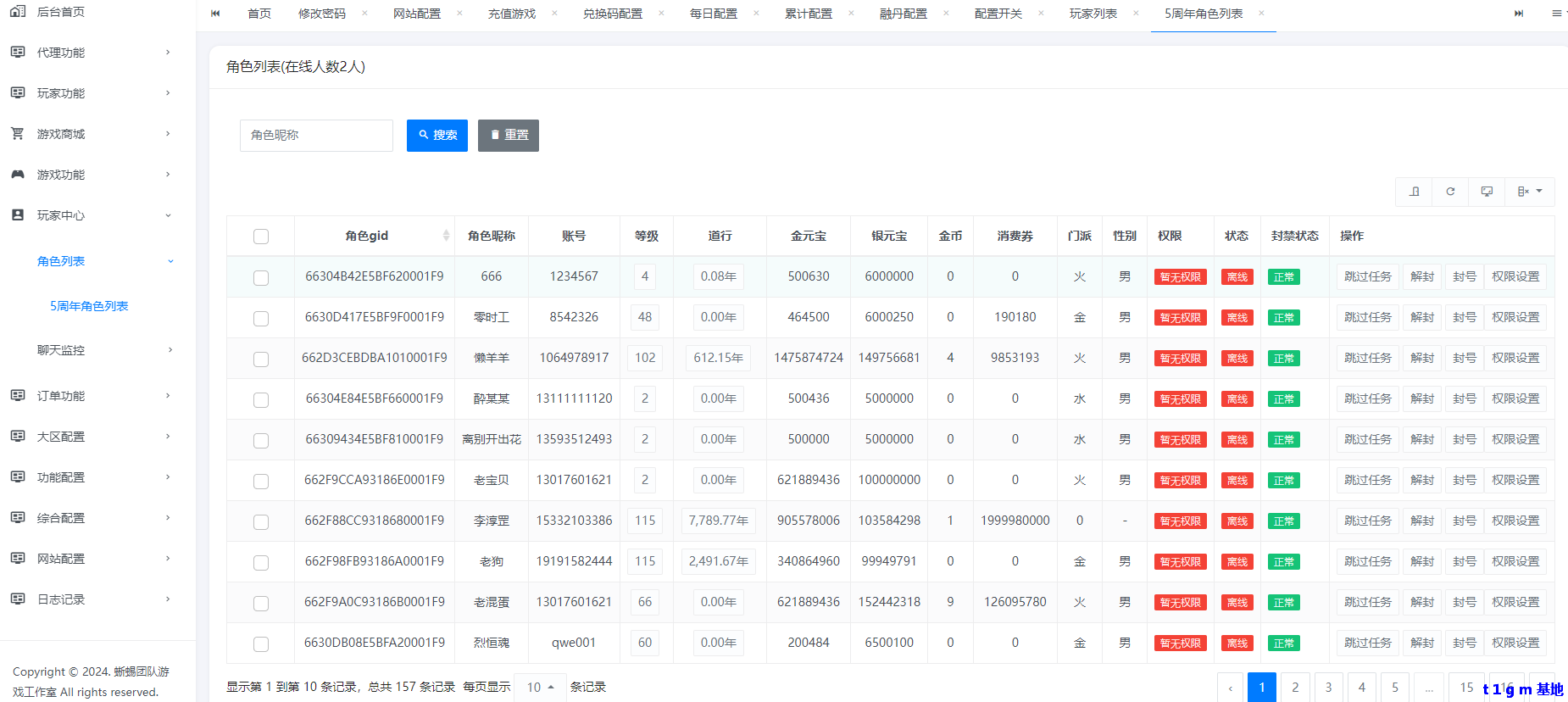Viewport: 1568px width, 702px height.
Task: Focus the 角色昵称 search input field
Action: [x=316, y=136]
